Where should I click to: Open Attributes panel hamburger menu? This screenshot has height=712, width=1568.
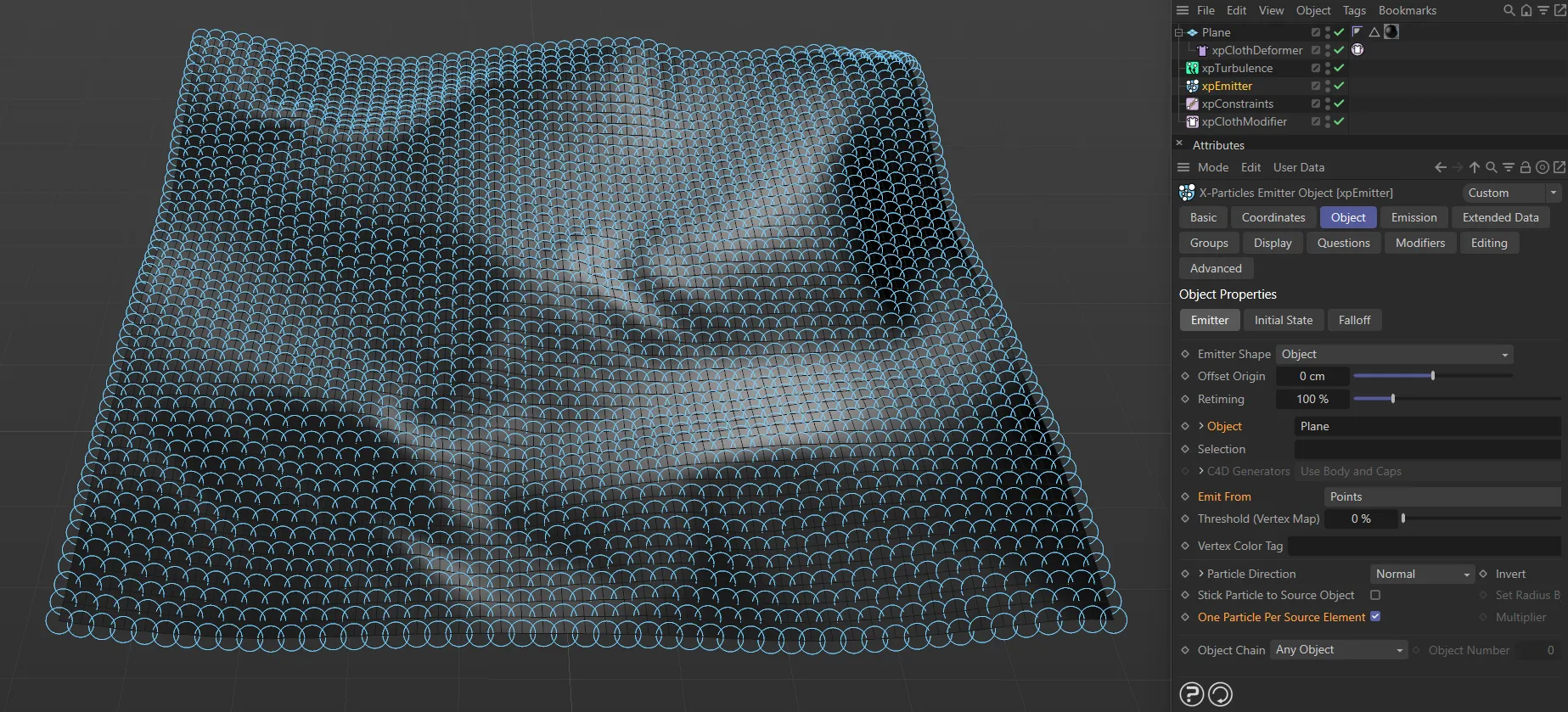1183,167
